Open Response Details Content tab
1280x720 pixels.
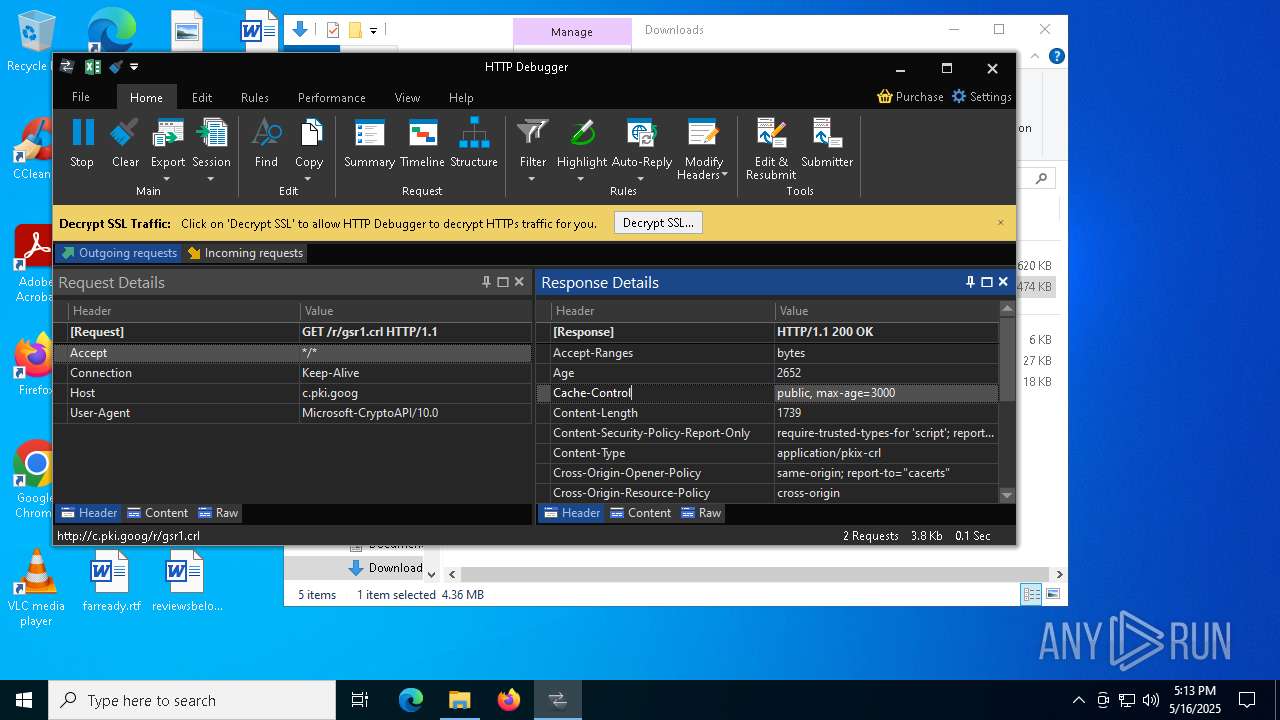[x=641, y=513]
